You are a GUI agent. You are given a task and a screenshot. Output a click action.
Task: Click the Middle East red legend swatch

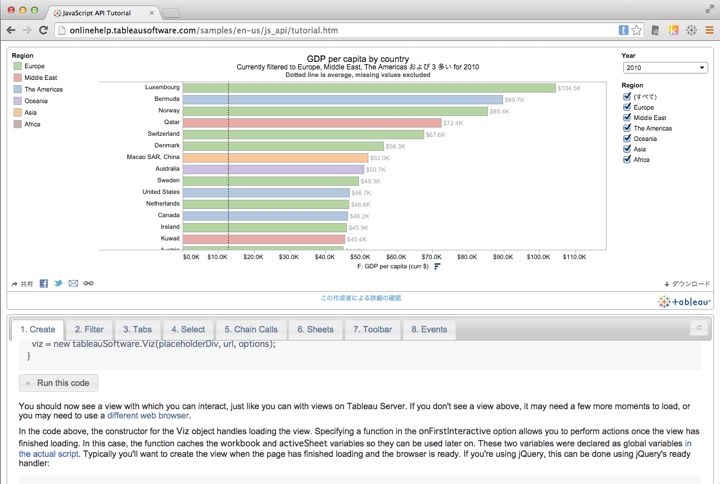click(x=18, y=78)
